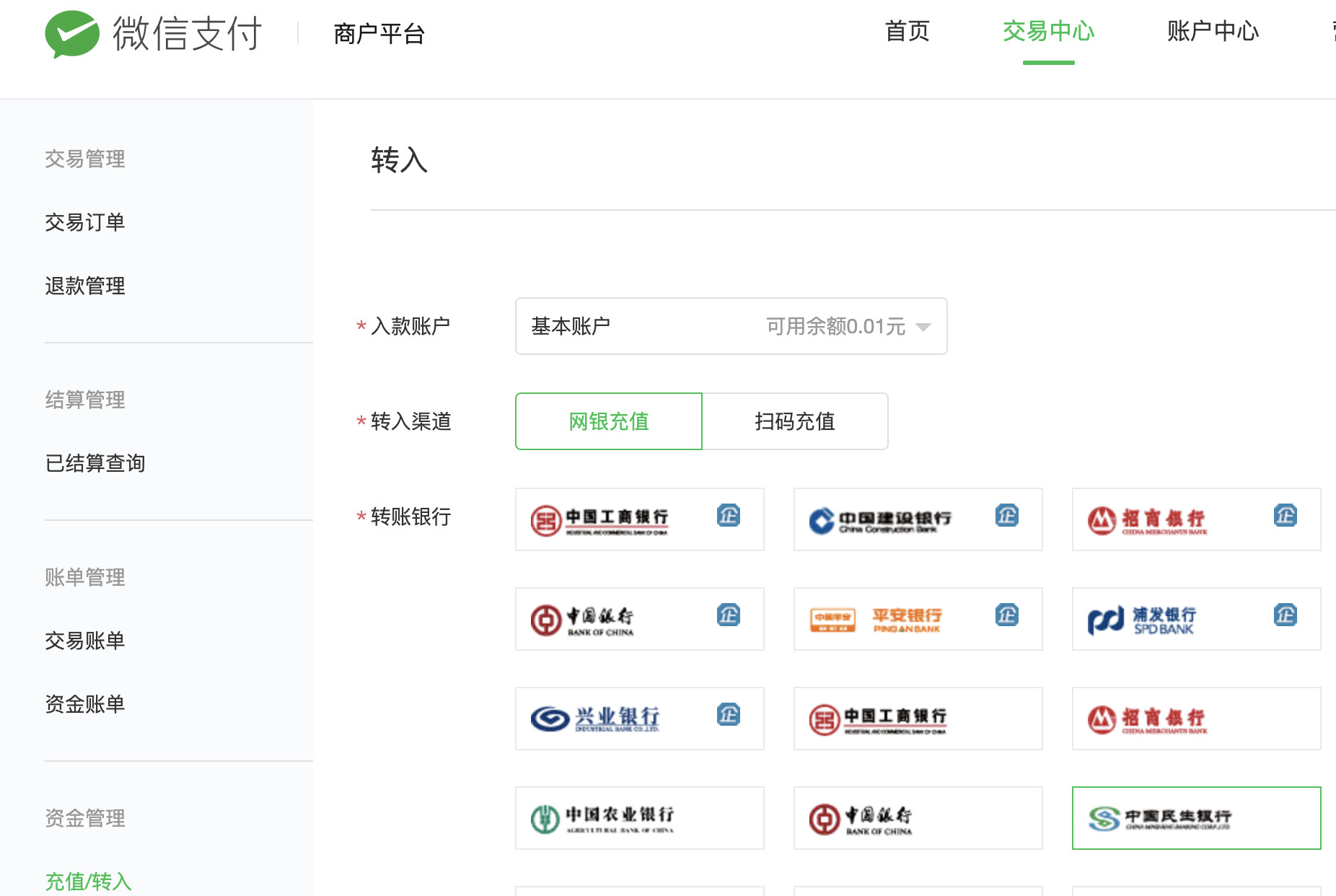Viewport: 1336px width, 896px height.
Task: Select 充值/转入 in the sidebar
Action: point(88,882)
